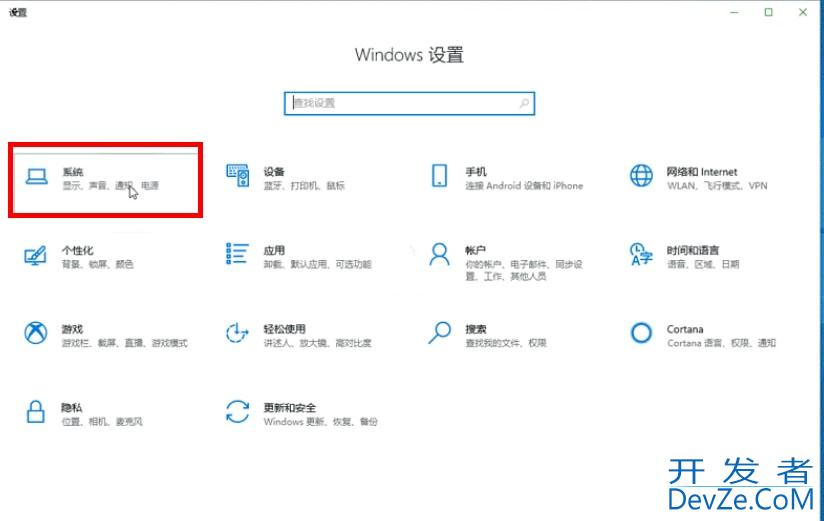Open the 网络和 Internet globe icon

click(x=641, y=175)
